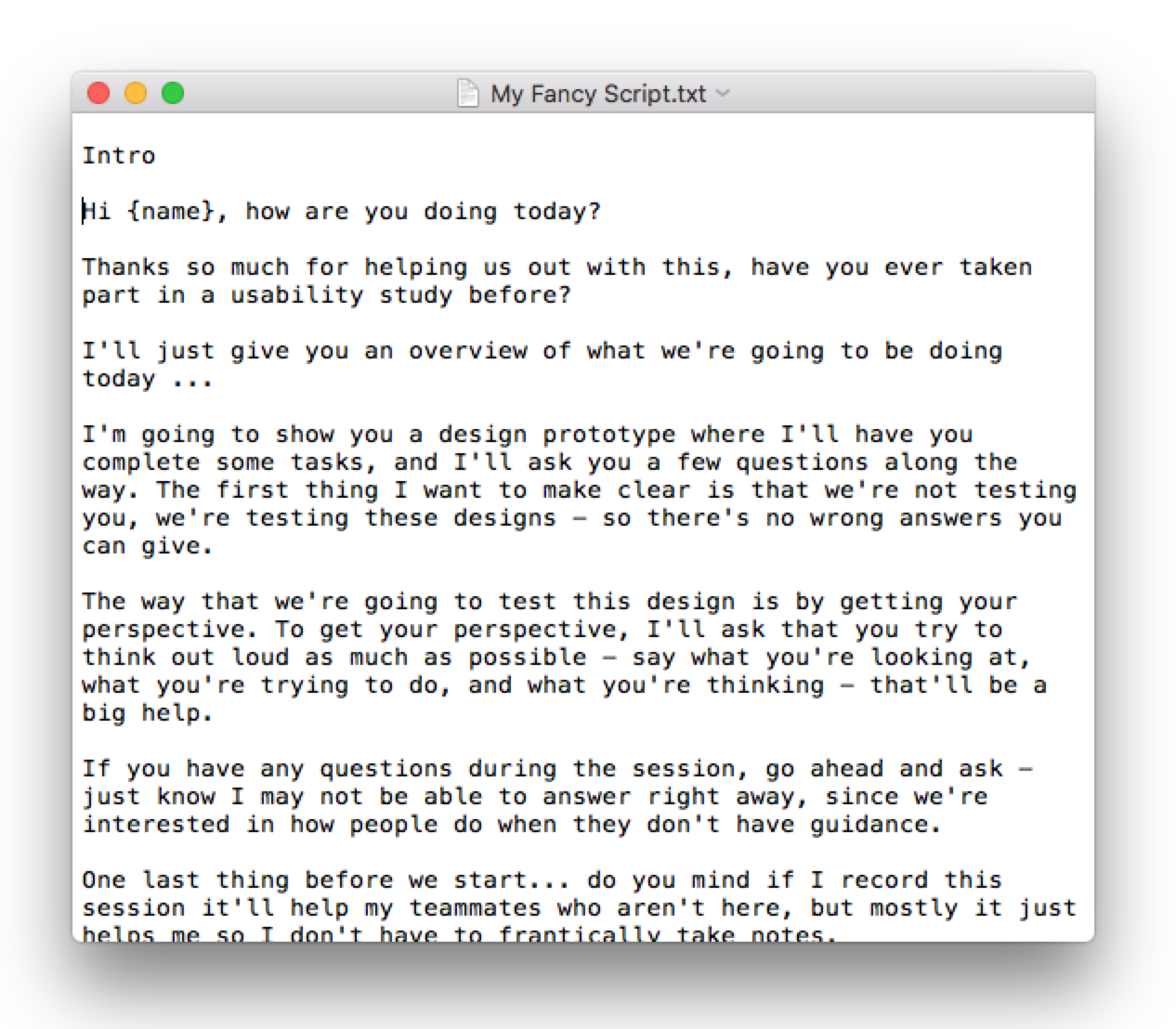Screen dimensions: 1176x1029
Task: Click the {name} placeholder in the greeting
Action: point(171,212)
